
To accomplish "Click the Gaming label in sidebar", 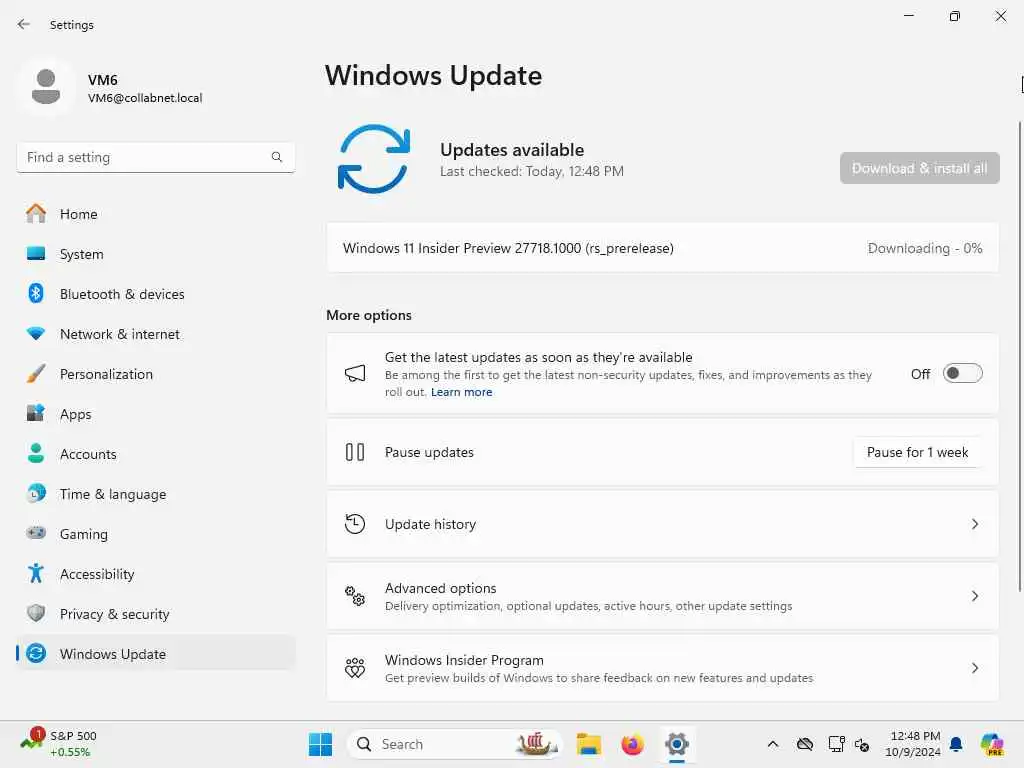I will tap(84, 534).
